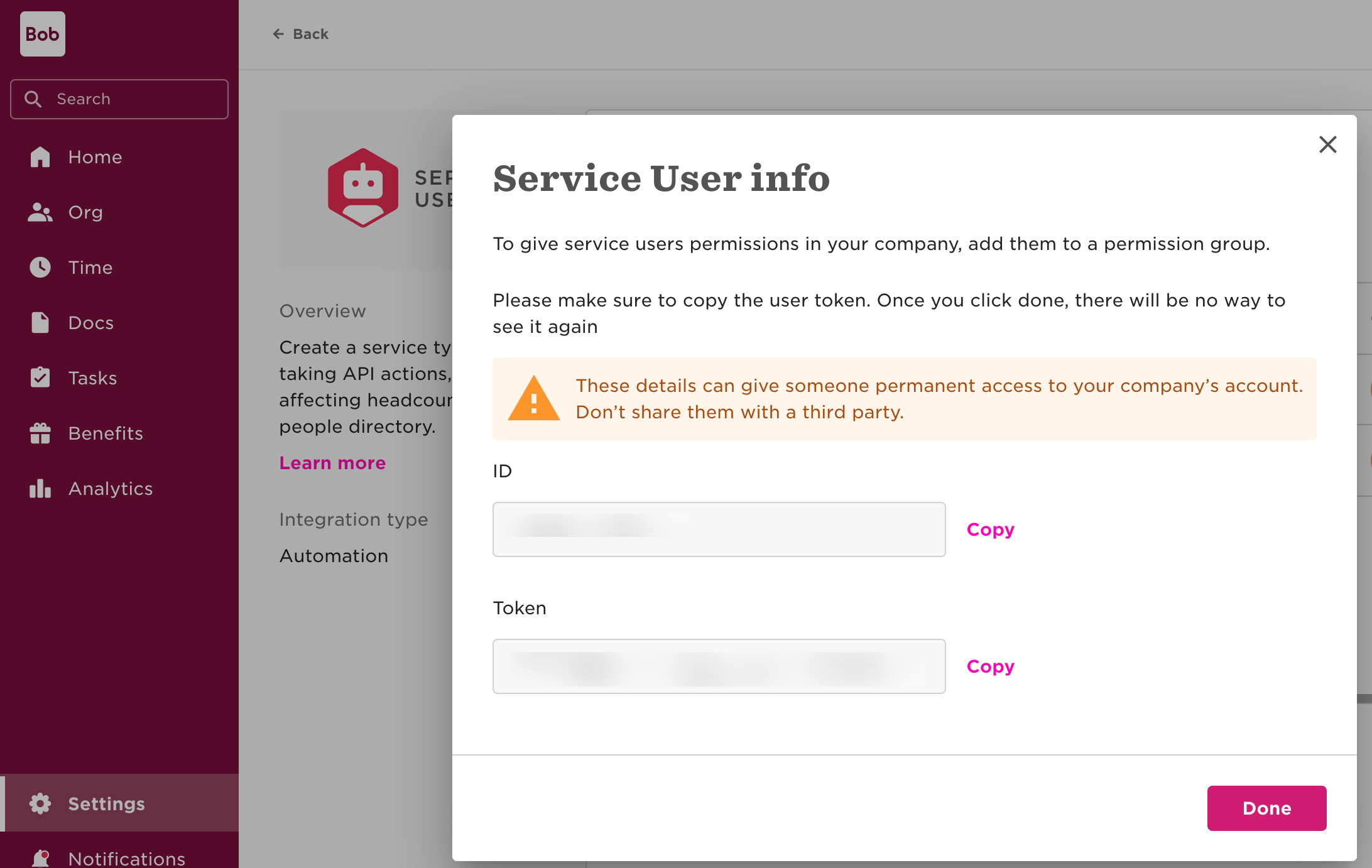Click the Docs file icon

[x=40, y=323]
